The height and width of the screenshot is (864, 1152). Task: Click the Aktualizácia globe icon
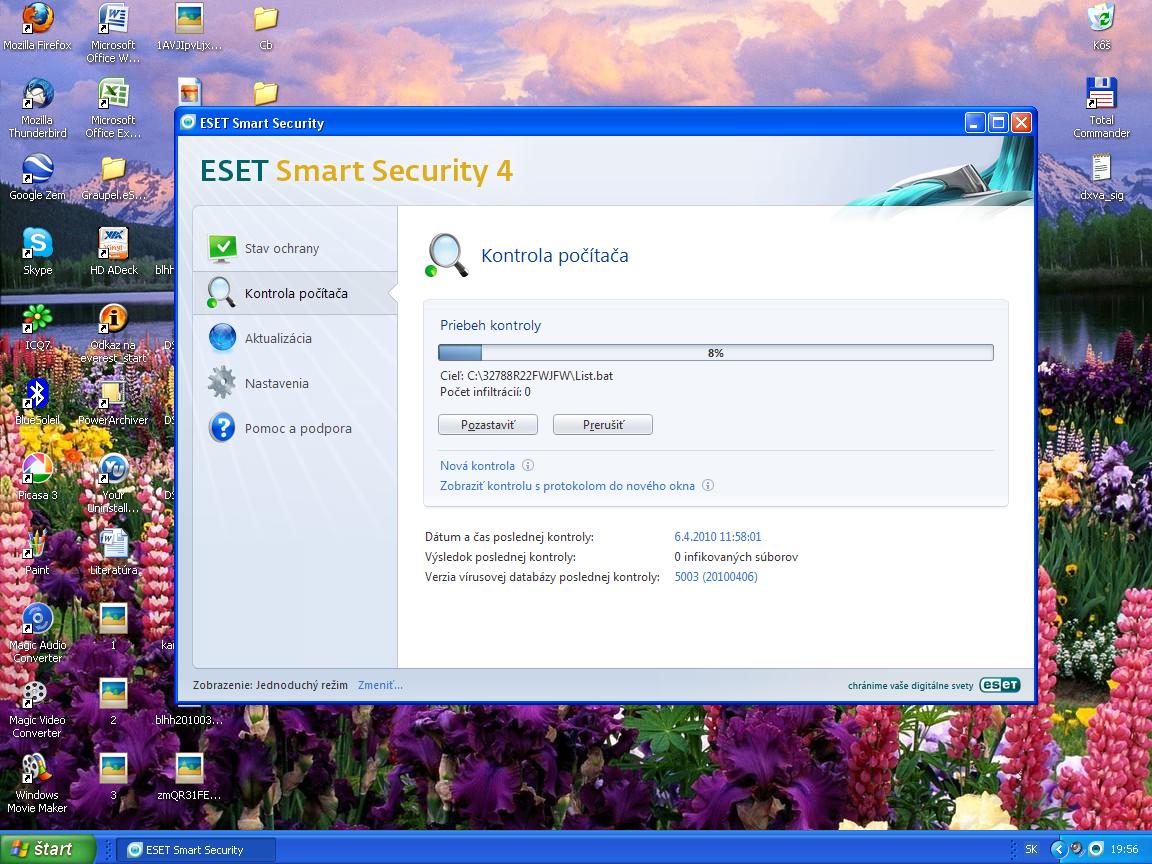click(x=222, y=338)
